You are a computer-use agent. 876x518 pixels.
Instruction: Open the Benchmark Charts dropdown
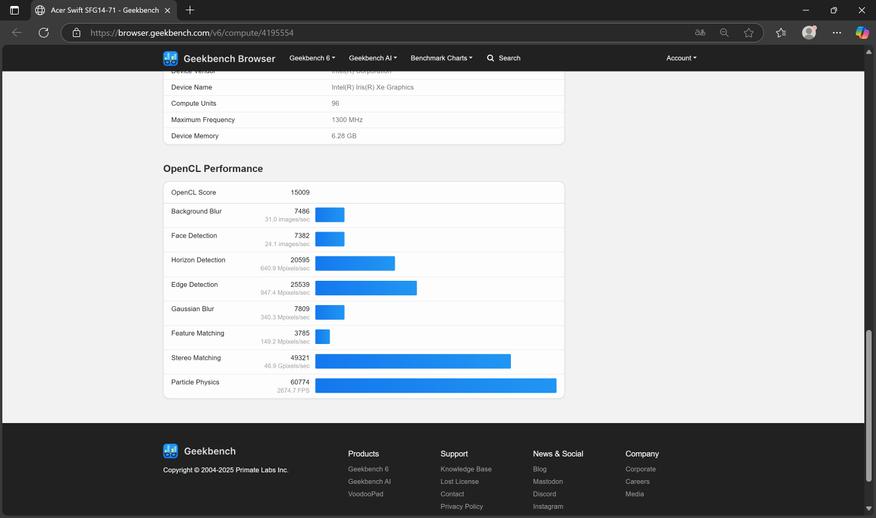point(441,58)
